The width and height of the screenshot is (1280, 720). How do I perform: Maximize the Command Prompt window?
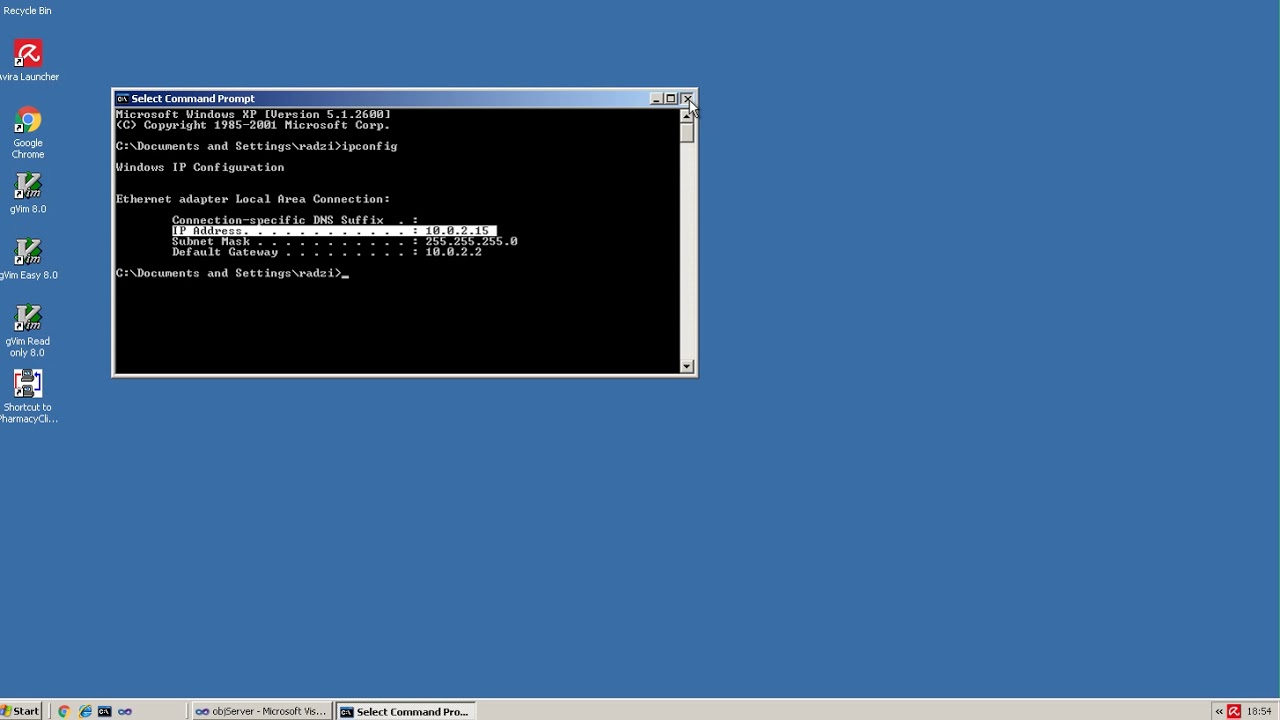(671, 98)
